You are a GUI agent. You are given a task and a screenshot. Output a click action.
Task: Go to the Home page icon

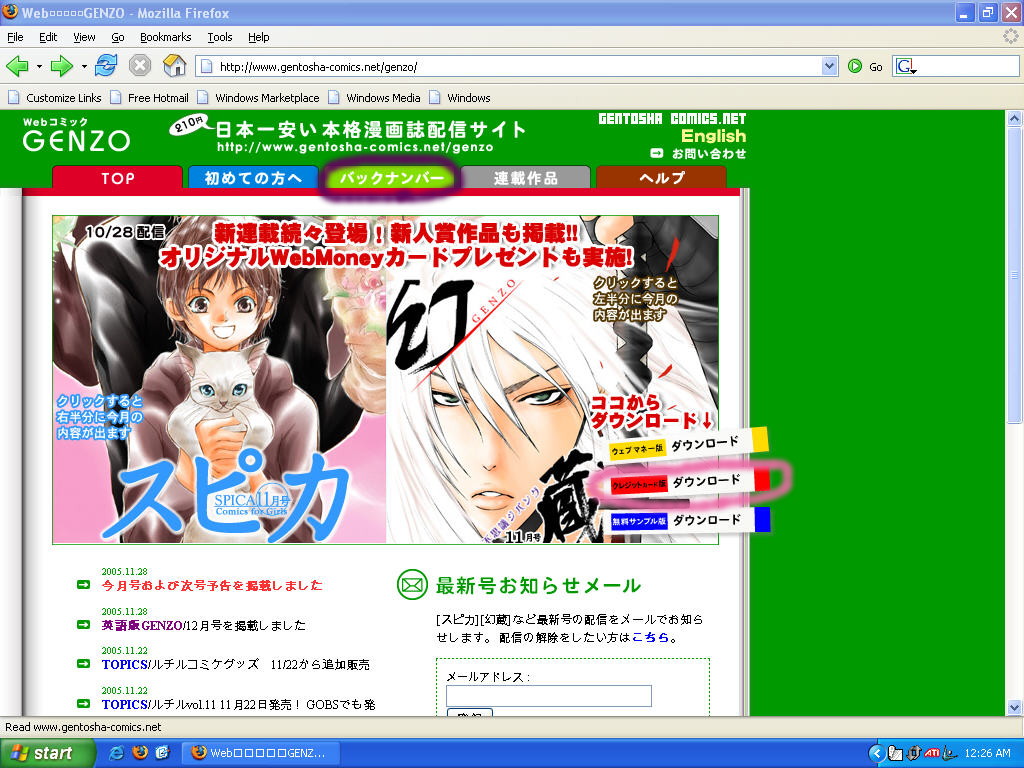[x=175, y=66]
